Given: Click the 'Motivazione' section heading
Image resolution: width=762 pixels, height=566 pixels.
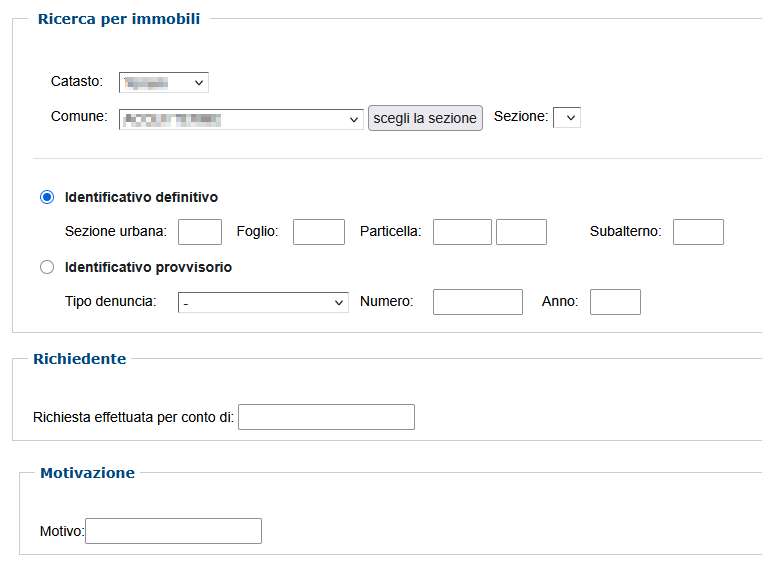Looking at the screenshot, I should pos(87,473).
